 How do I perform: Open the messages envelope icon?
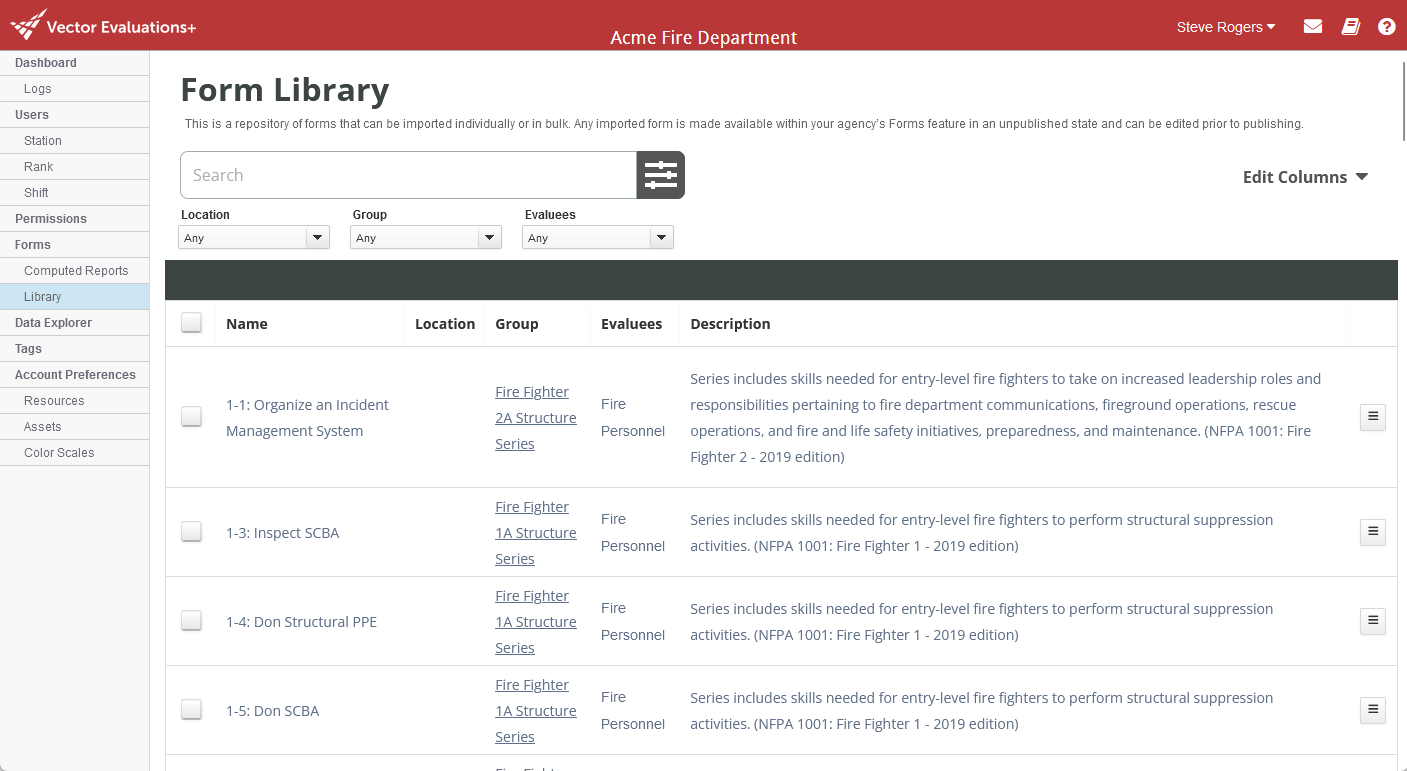pos(1312,26)
